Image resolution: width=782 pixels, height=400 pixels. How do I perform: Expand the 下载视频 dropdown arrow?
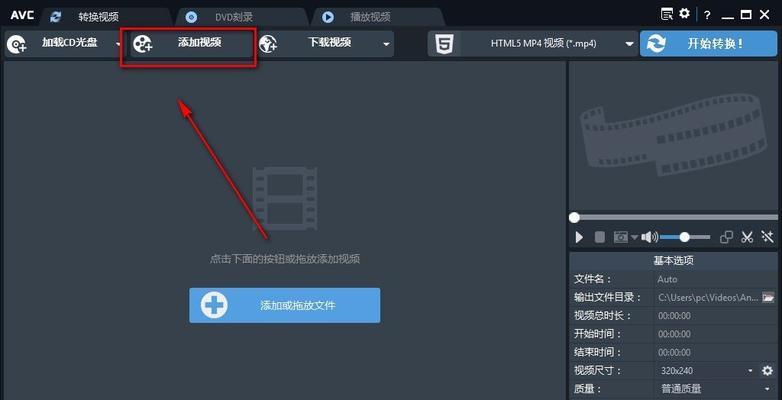(x=386, y=44)
